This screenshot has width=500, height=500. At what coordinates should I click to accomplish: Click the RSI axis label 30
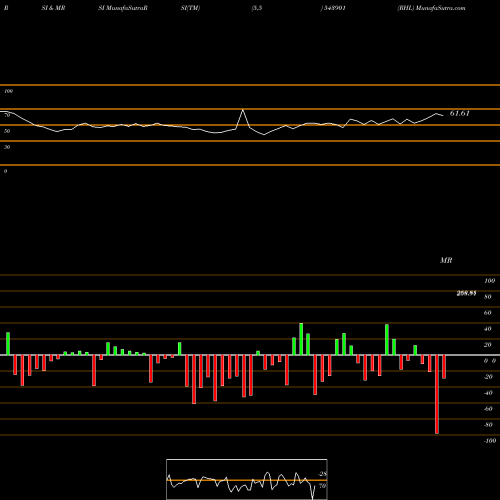pos(7,147)
